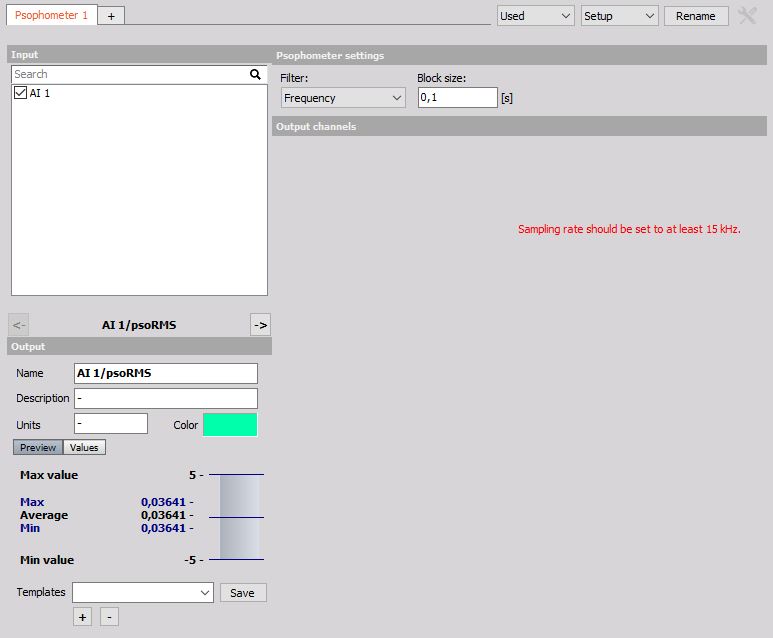The image size is (773, 638).
Task: Open the Filter Frequency dropdown
Action: click(343, 98)
